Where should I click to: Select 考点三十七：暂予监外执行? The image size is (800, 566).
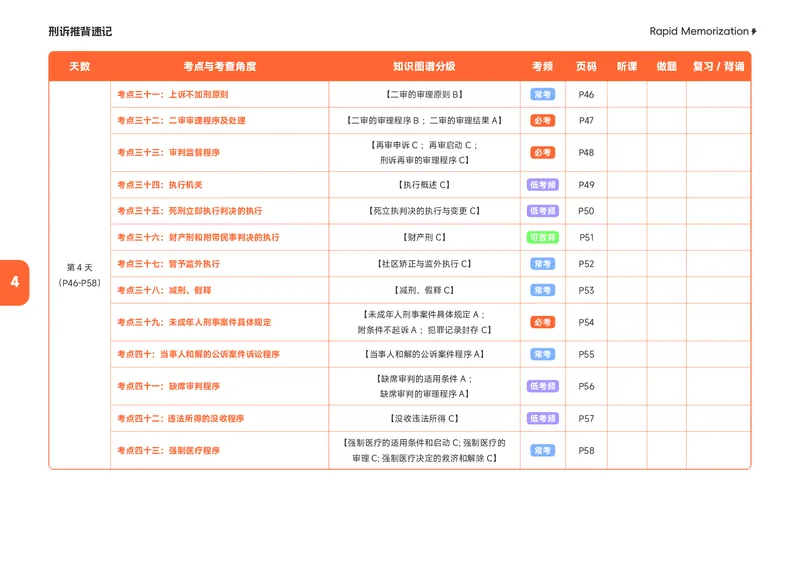click(x=168, y=264)
